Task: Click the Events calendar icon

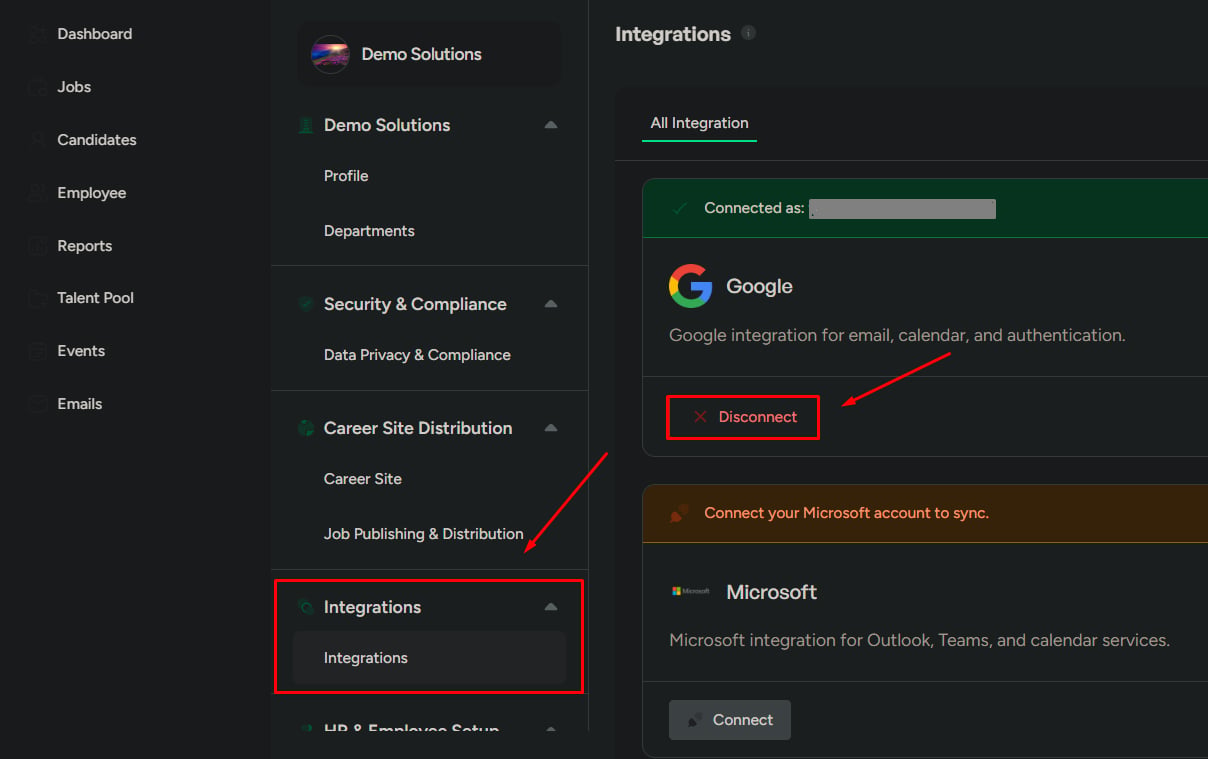Action: (37, 351)
